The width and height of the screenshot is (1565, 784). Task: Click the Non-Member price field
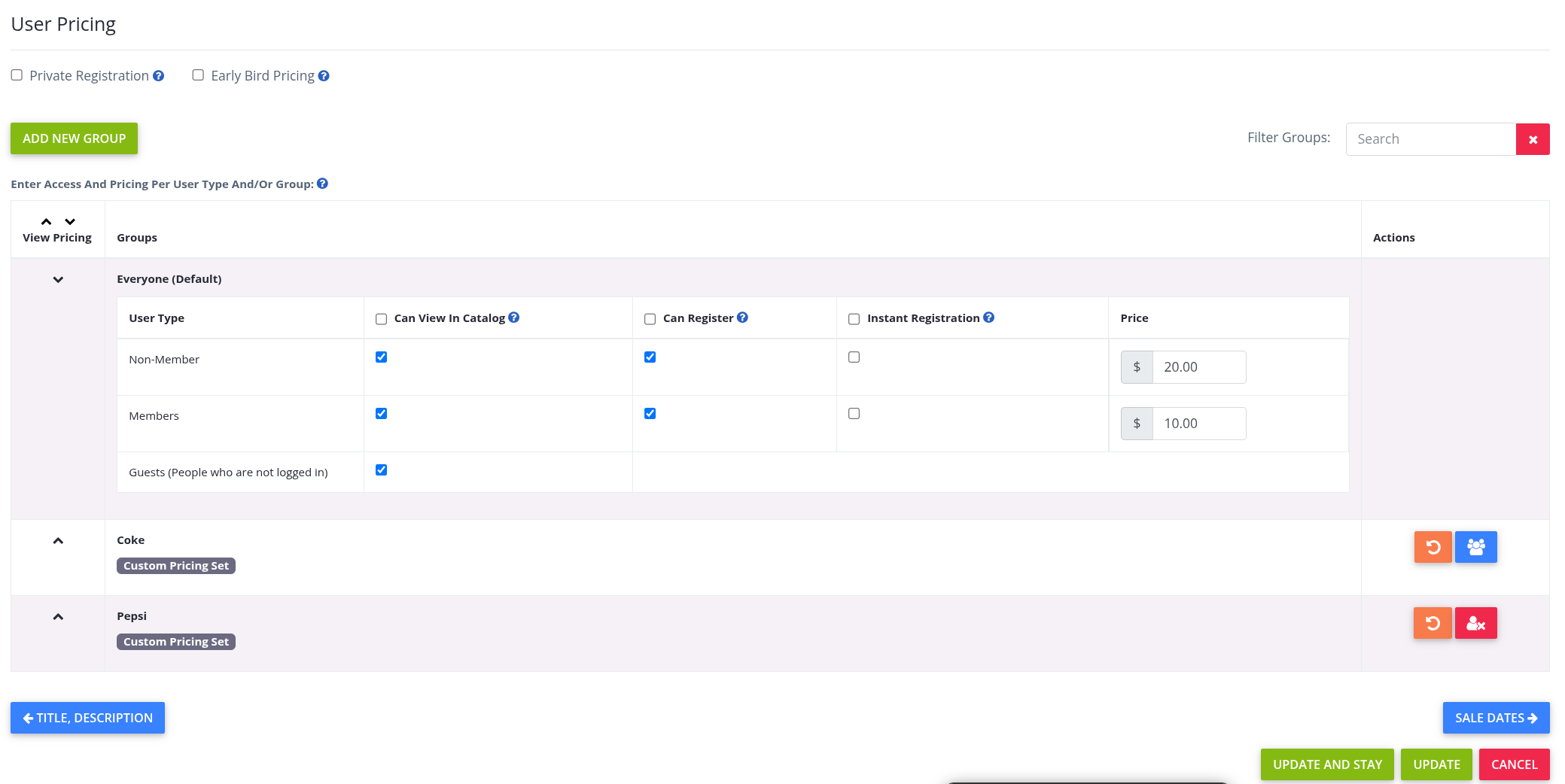1198,367
